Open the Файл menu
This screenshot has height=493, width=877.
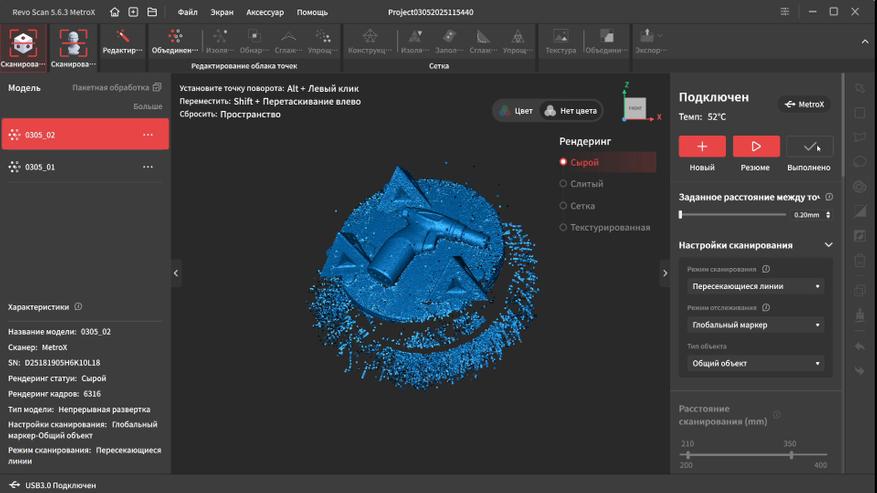point(187,12)
